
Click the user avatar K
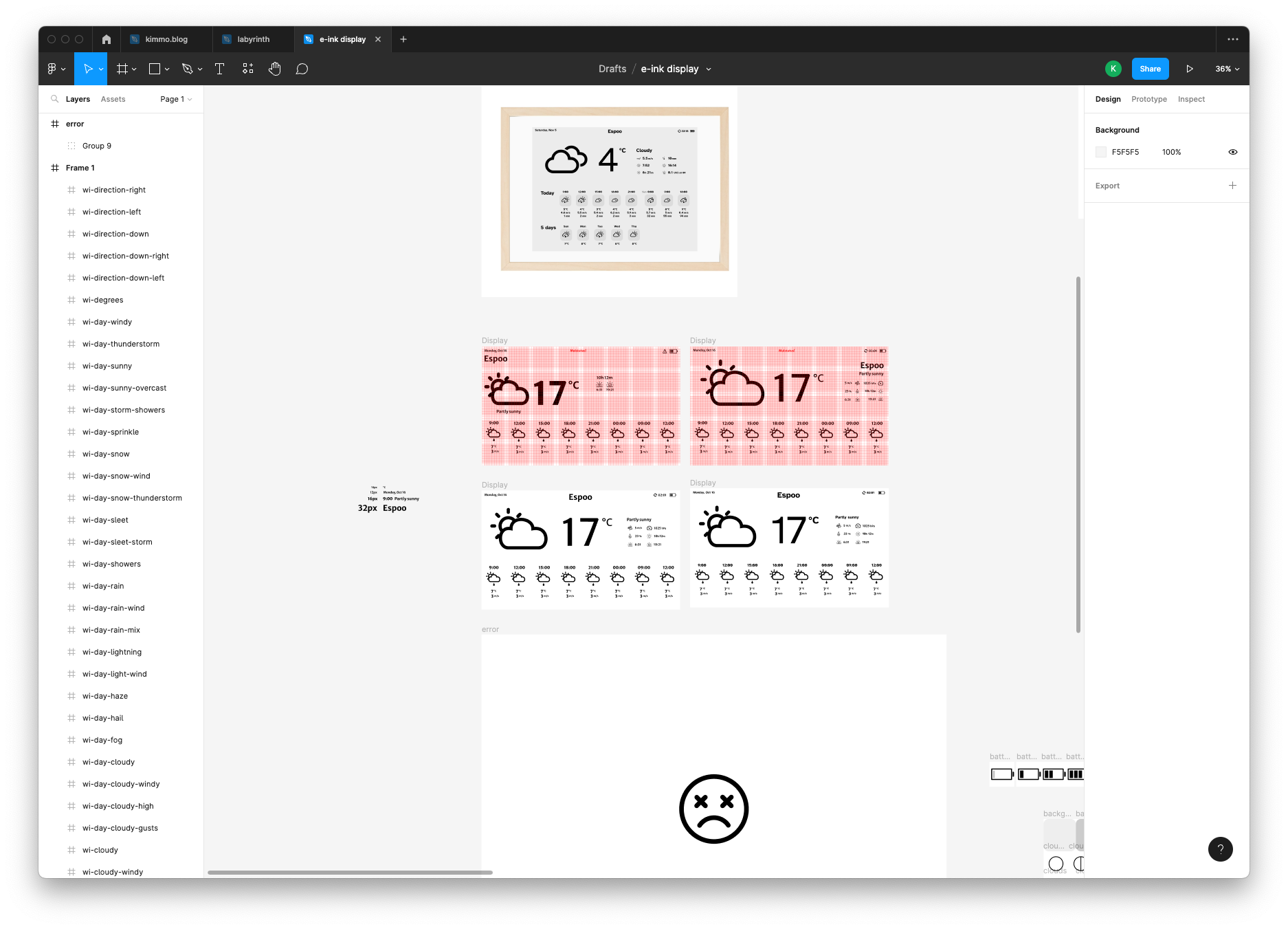(x=1113, y=69)
